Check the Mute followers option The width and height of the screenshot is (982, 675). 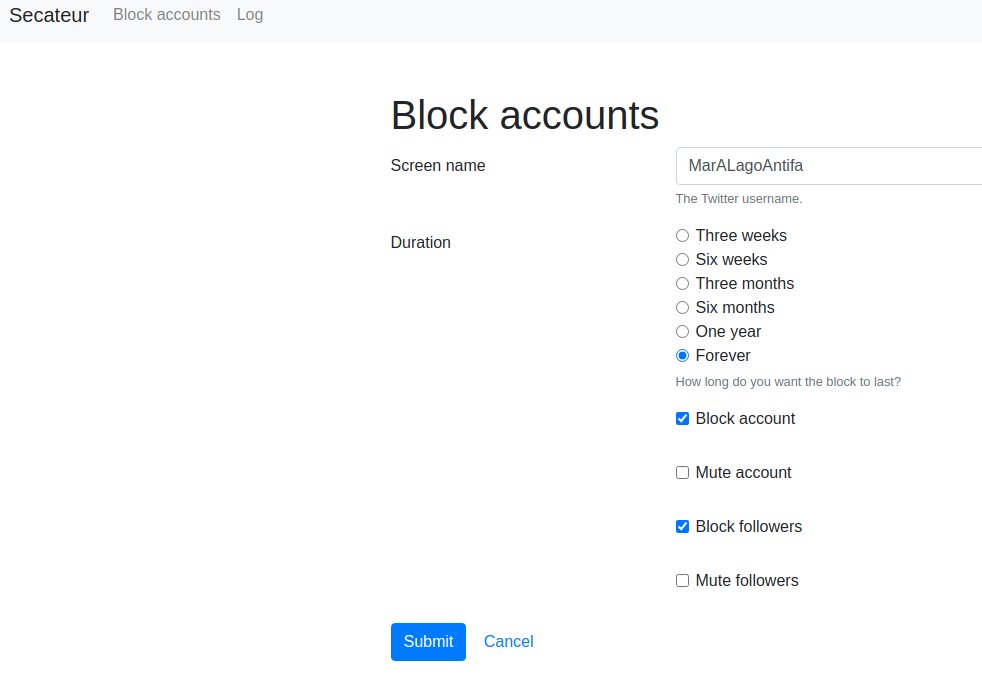(683, 580)
